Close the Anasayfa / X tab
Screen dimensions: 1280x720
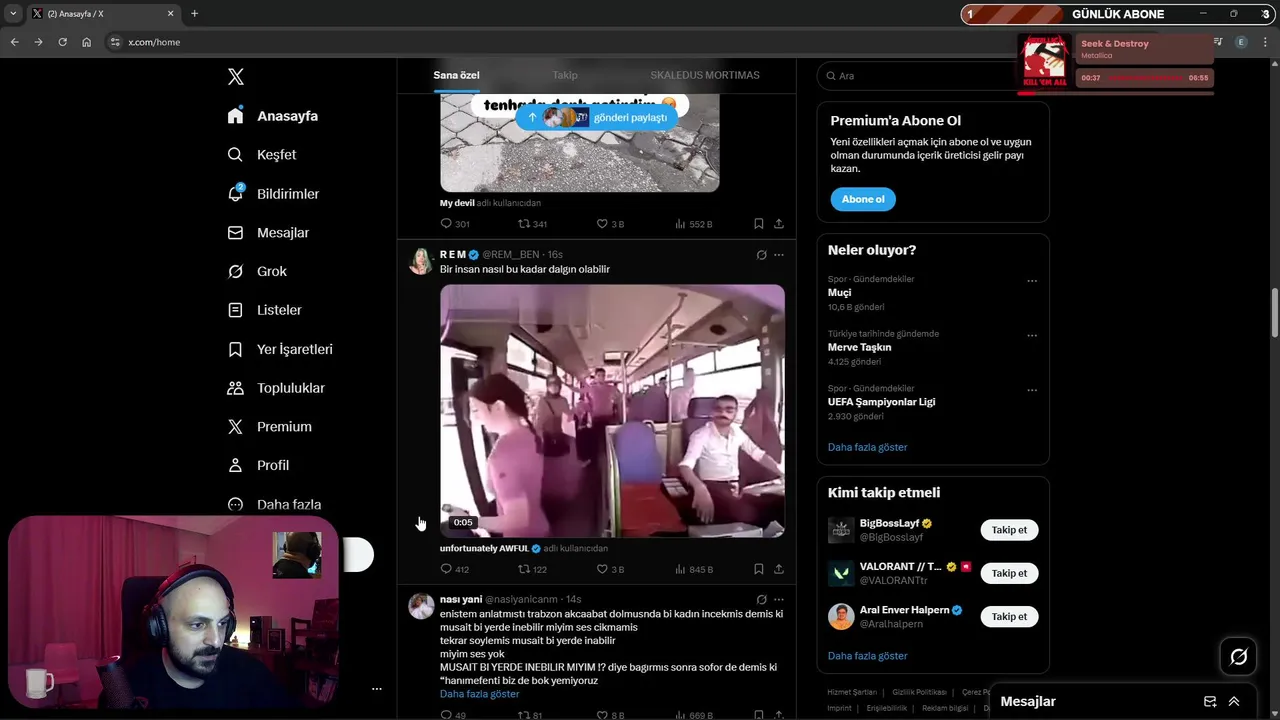171,14
